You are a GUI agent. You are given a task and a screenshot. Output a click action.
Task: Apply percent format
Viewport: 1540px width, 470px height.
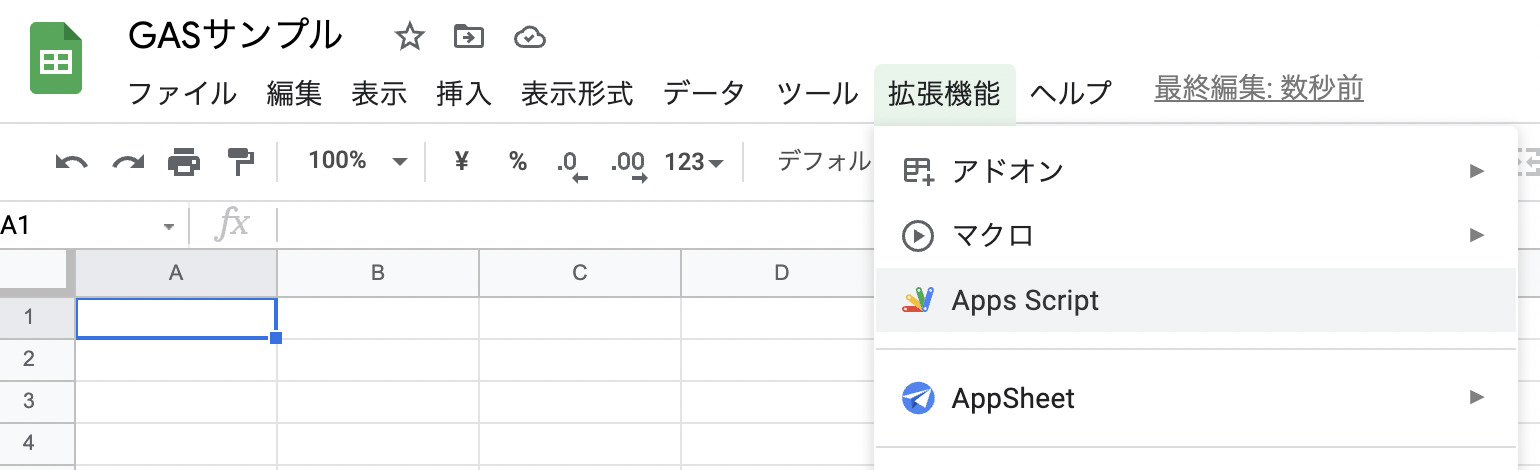(517, 161)
